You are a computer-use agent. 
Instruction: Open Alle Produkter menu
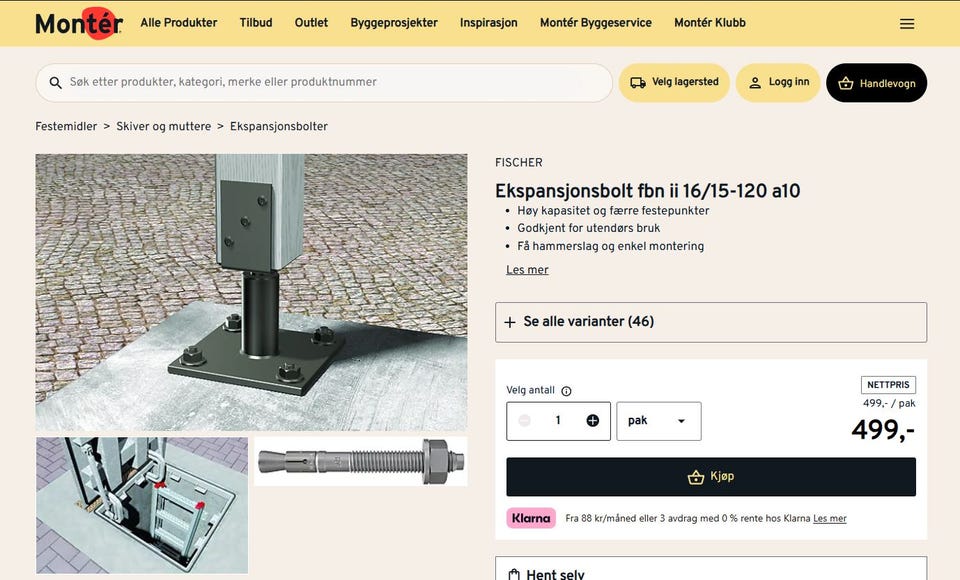tap(179, 23)
